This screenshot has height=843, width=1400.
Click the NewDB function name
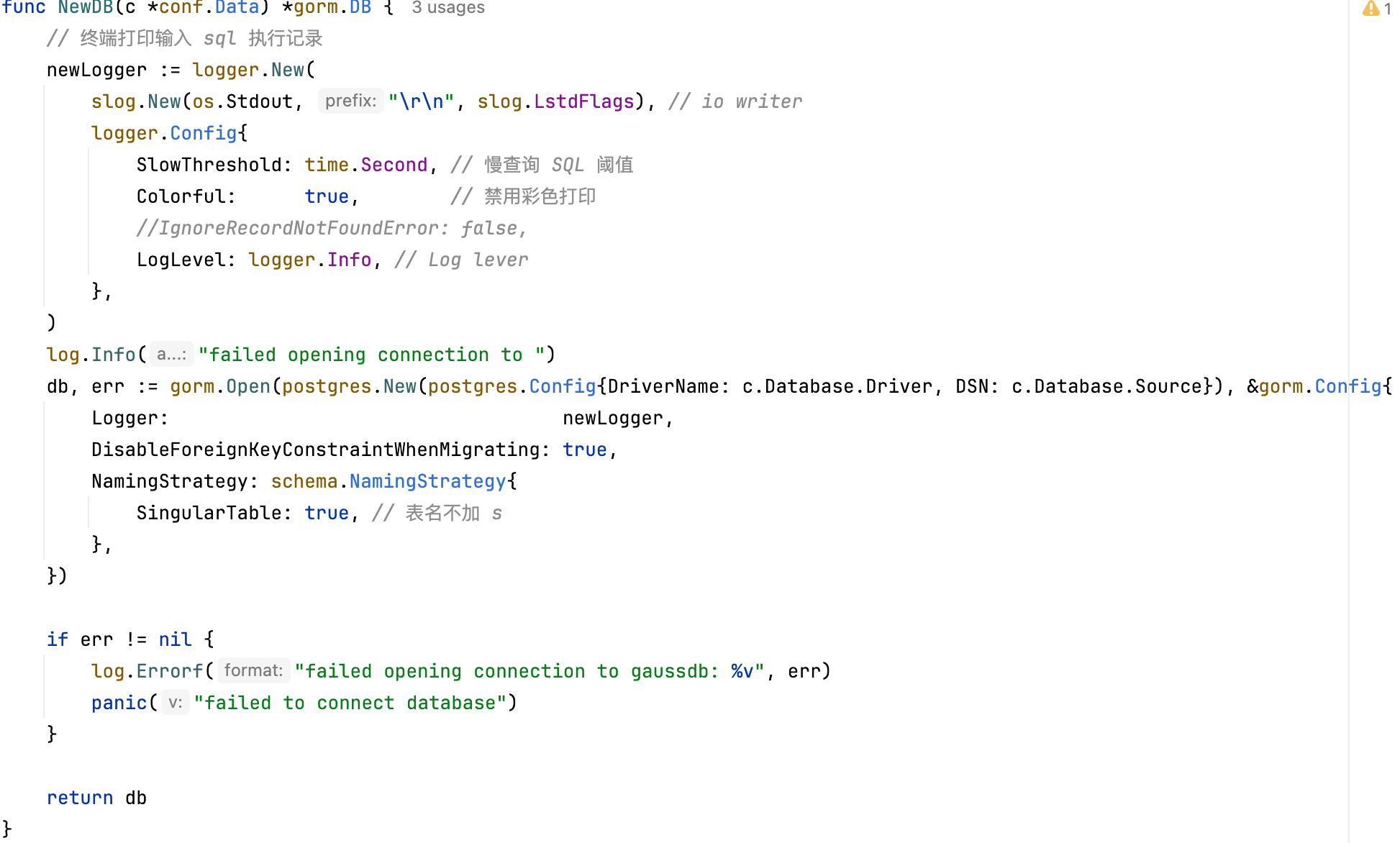pos(86,8)
